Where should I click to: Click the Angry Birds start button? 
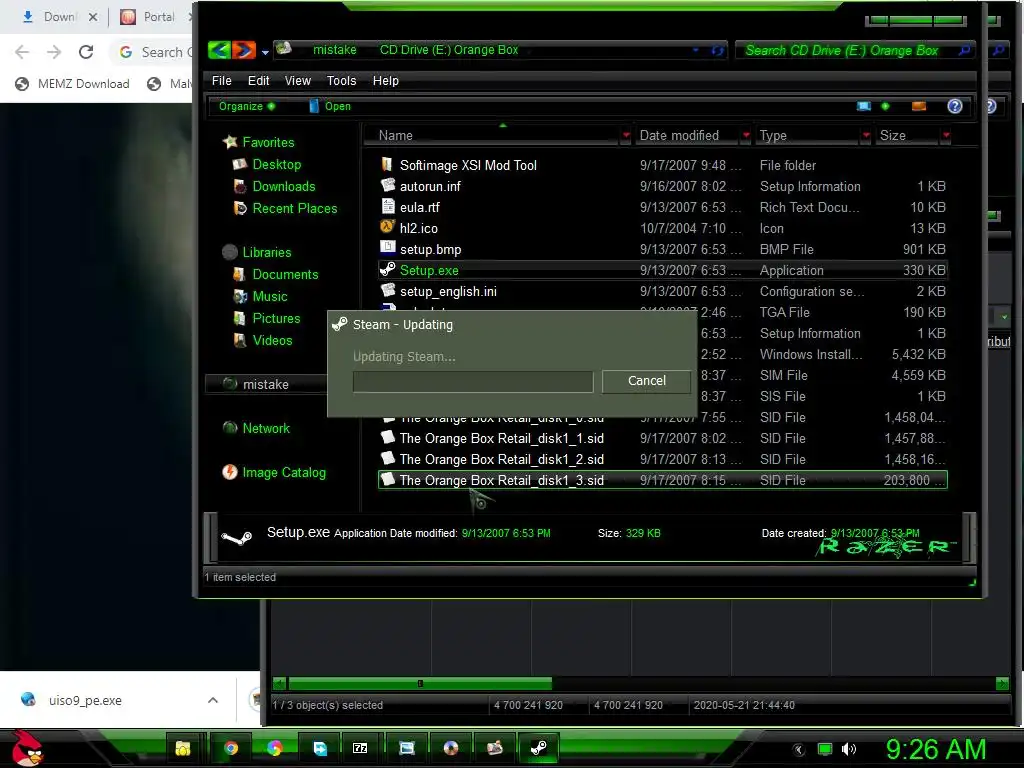click(x=26, y=748)
